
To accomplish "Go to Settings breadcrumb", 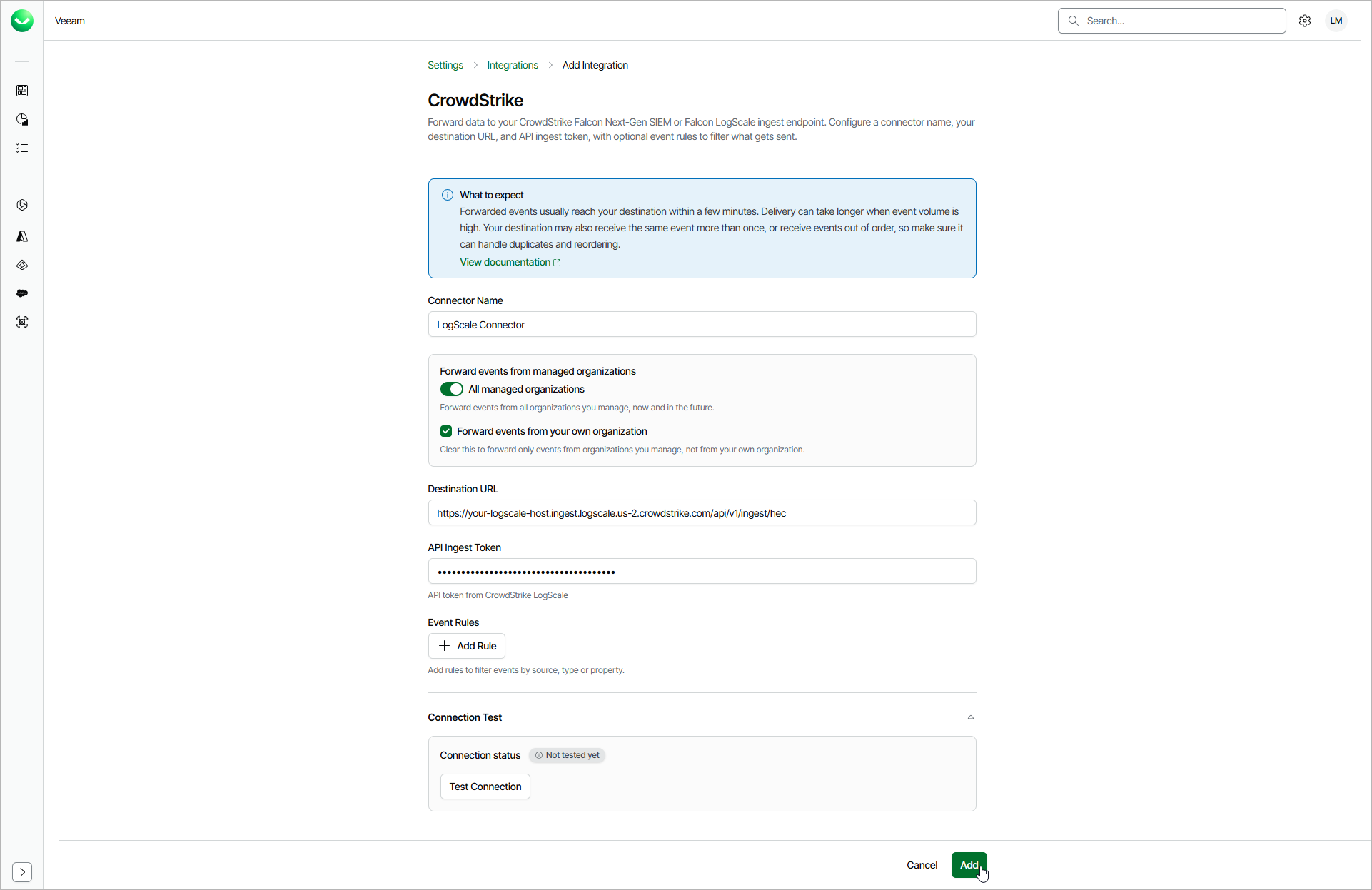I will pos(445,65).
